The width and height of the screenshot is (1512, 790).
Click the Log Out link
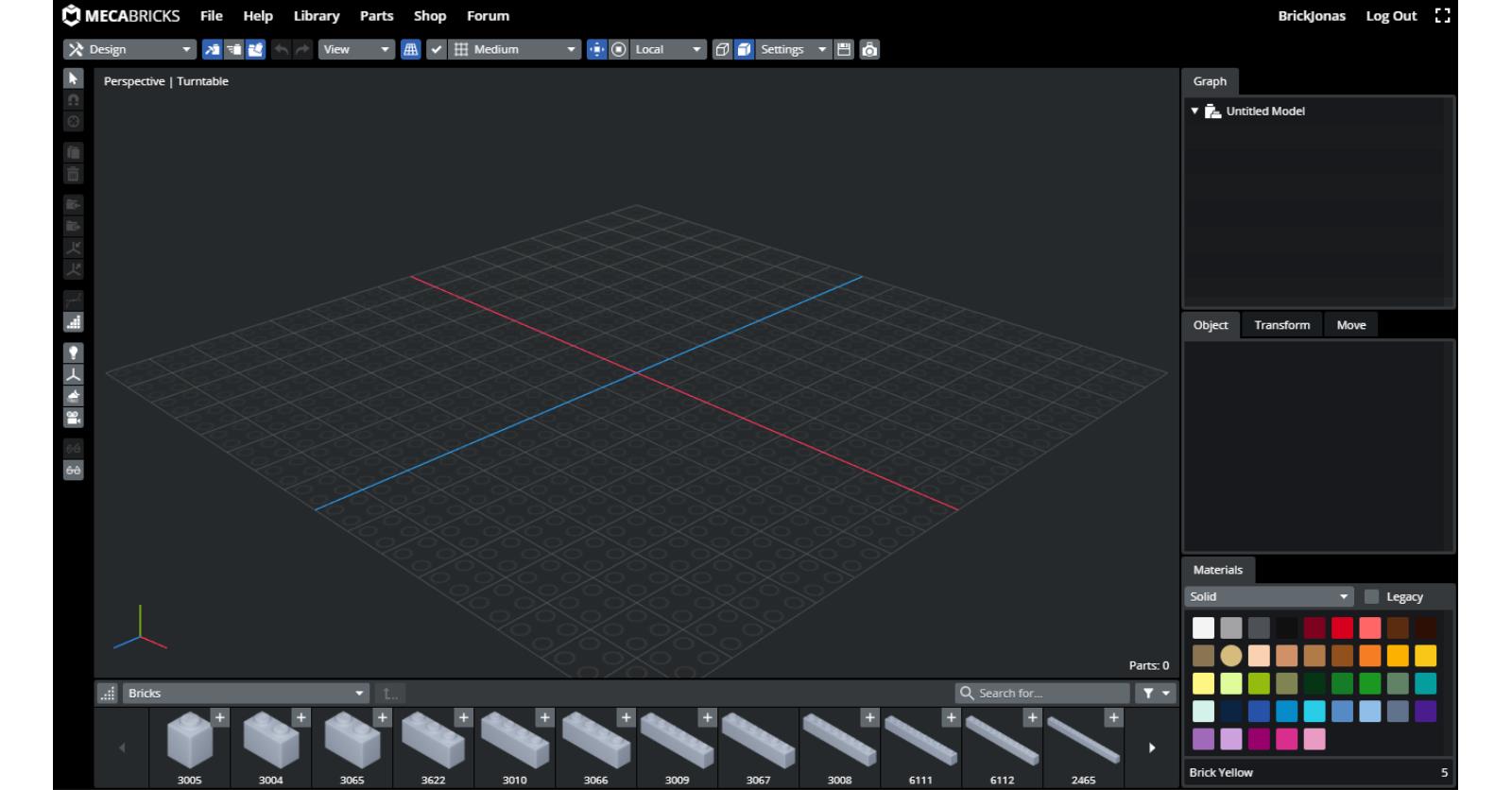point(1391,16)
